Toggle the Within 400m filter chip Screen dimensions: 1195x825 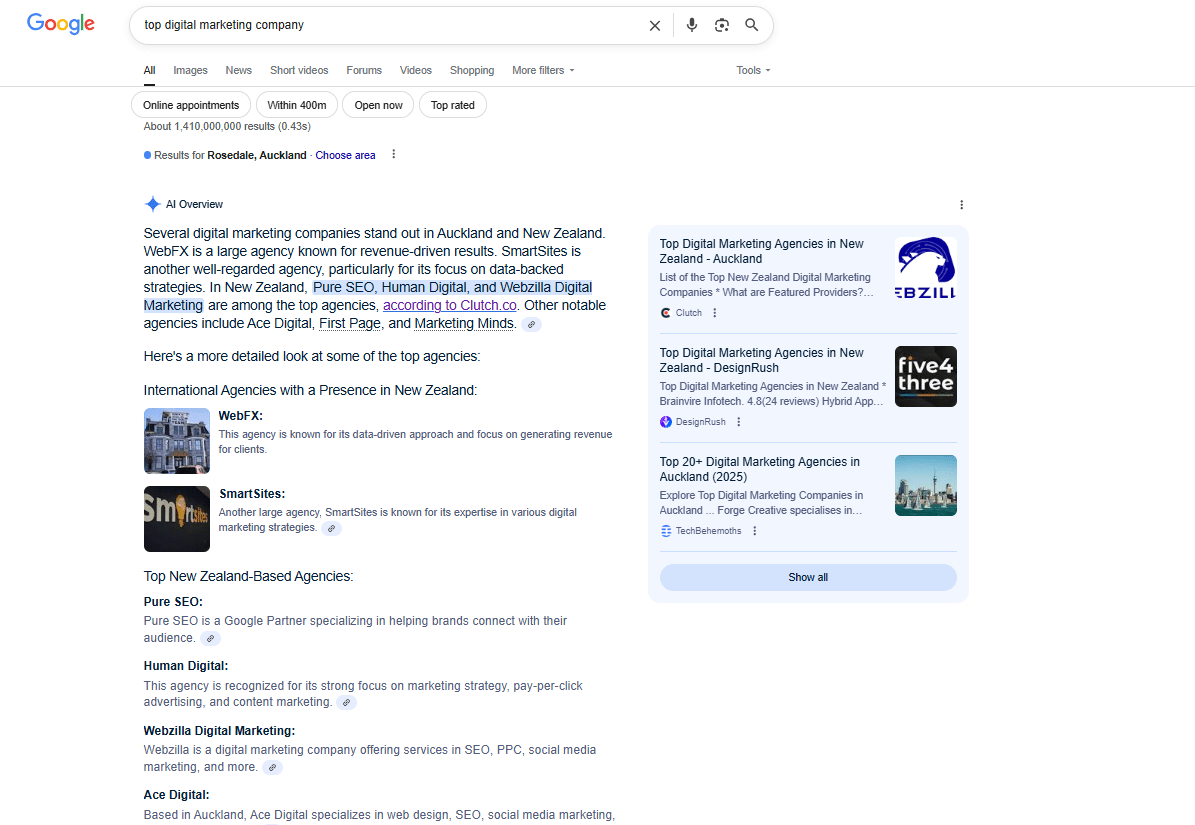click(296, 105)
